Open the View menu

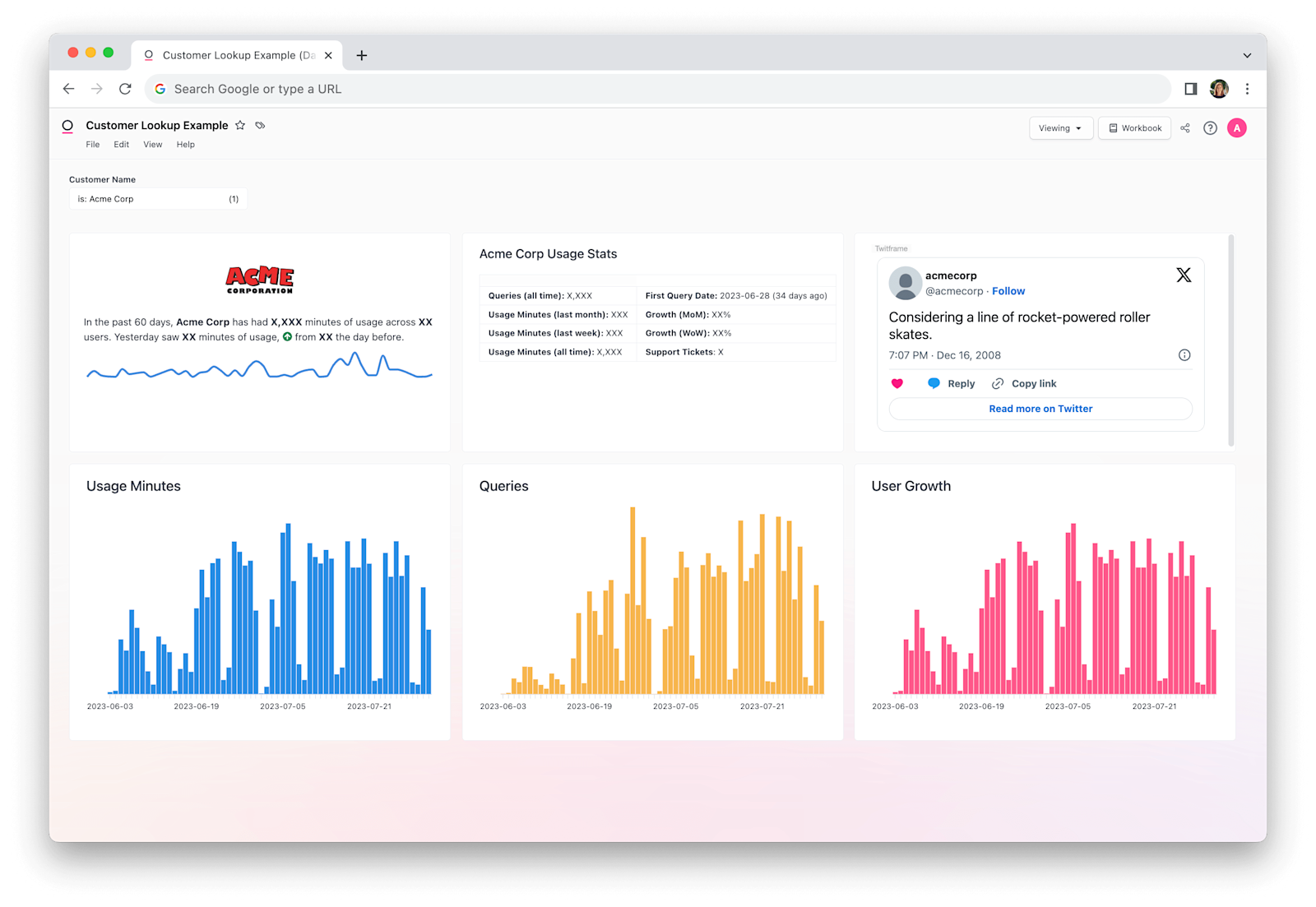click(153, 145)
